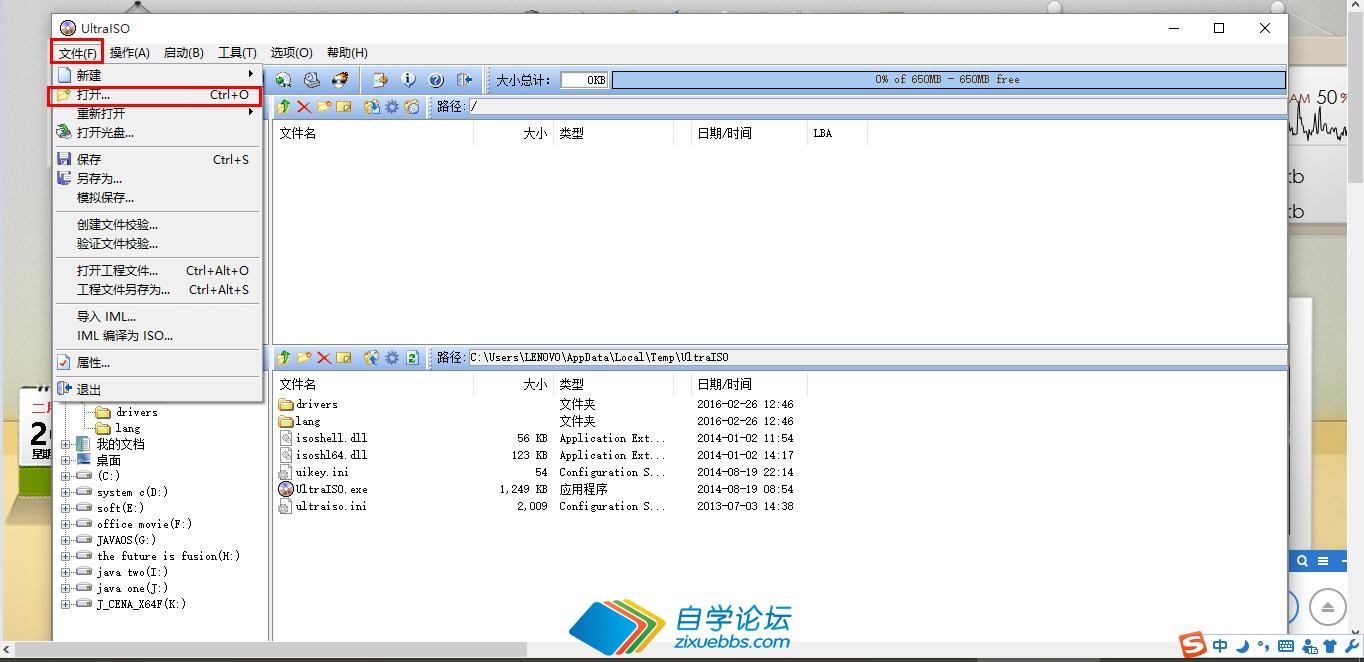Click the set boot file icon in image pane

(x=412, y=107)
